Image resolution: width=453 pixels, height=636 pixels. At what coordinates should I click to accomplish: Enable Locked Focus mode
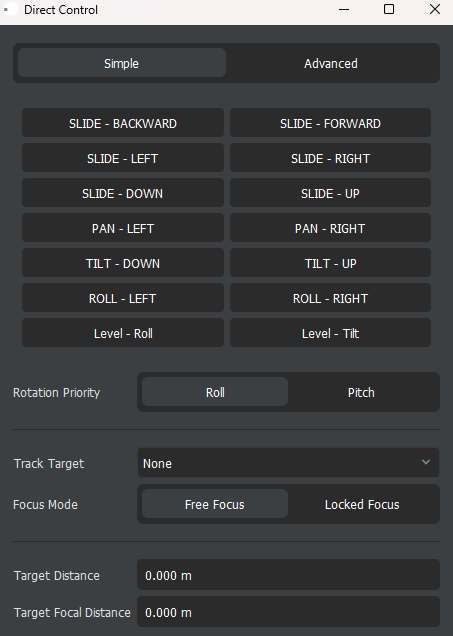362,504
